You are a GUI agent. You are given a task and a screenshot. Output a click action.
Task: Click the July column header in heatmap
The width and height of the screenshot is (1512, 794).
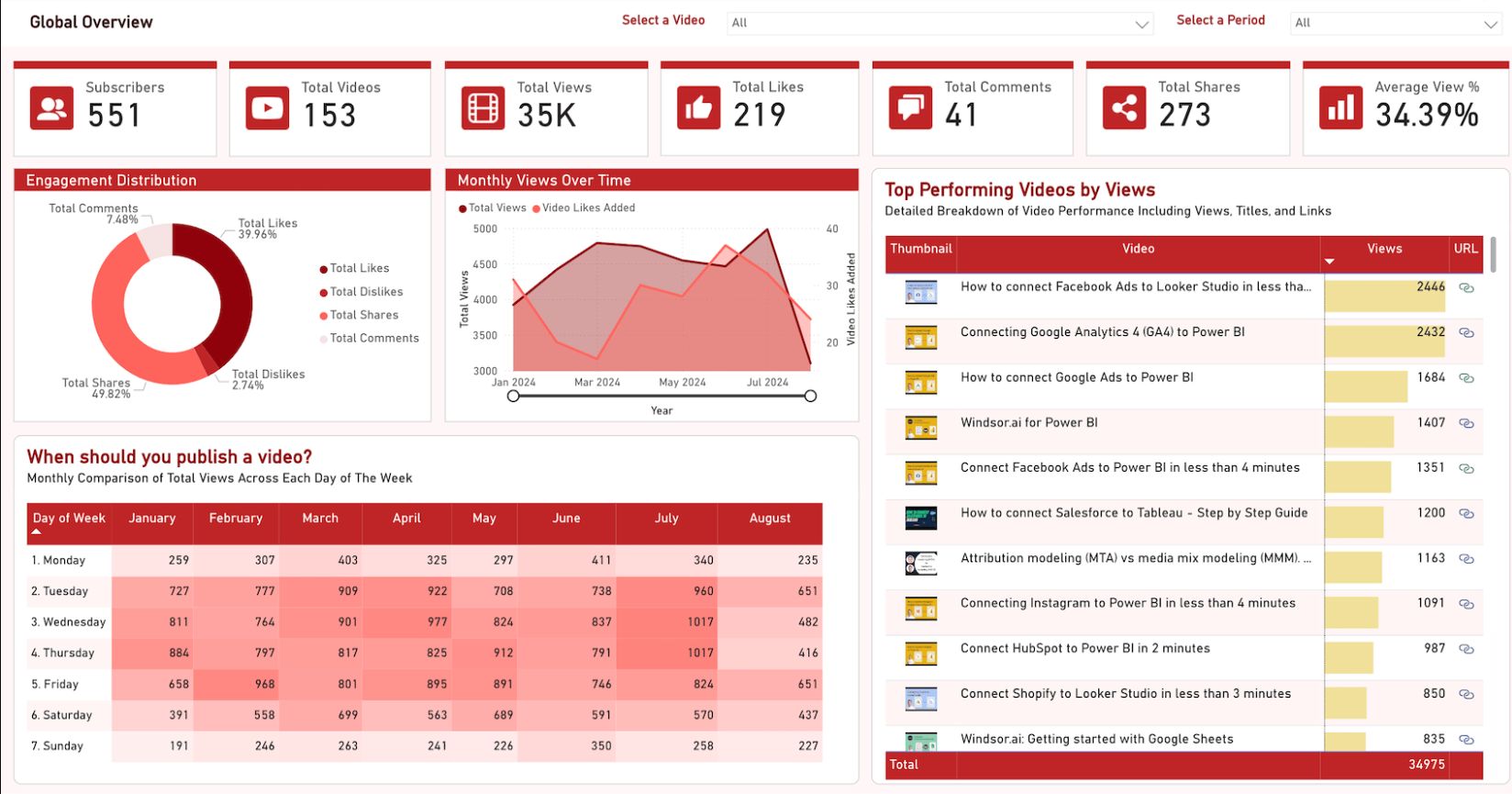(x=666, y=519)
